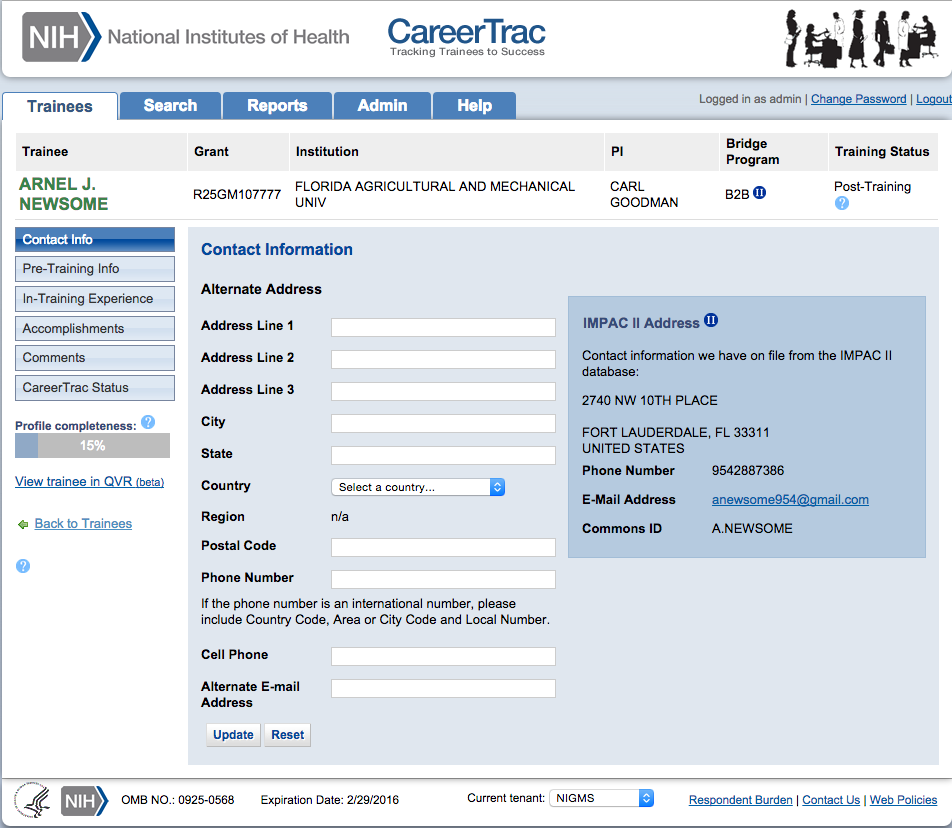Click the address line 2740 NW 10TH PLACE
Screen dimensions: 952x828
click(649, 401)
